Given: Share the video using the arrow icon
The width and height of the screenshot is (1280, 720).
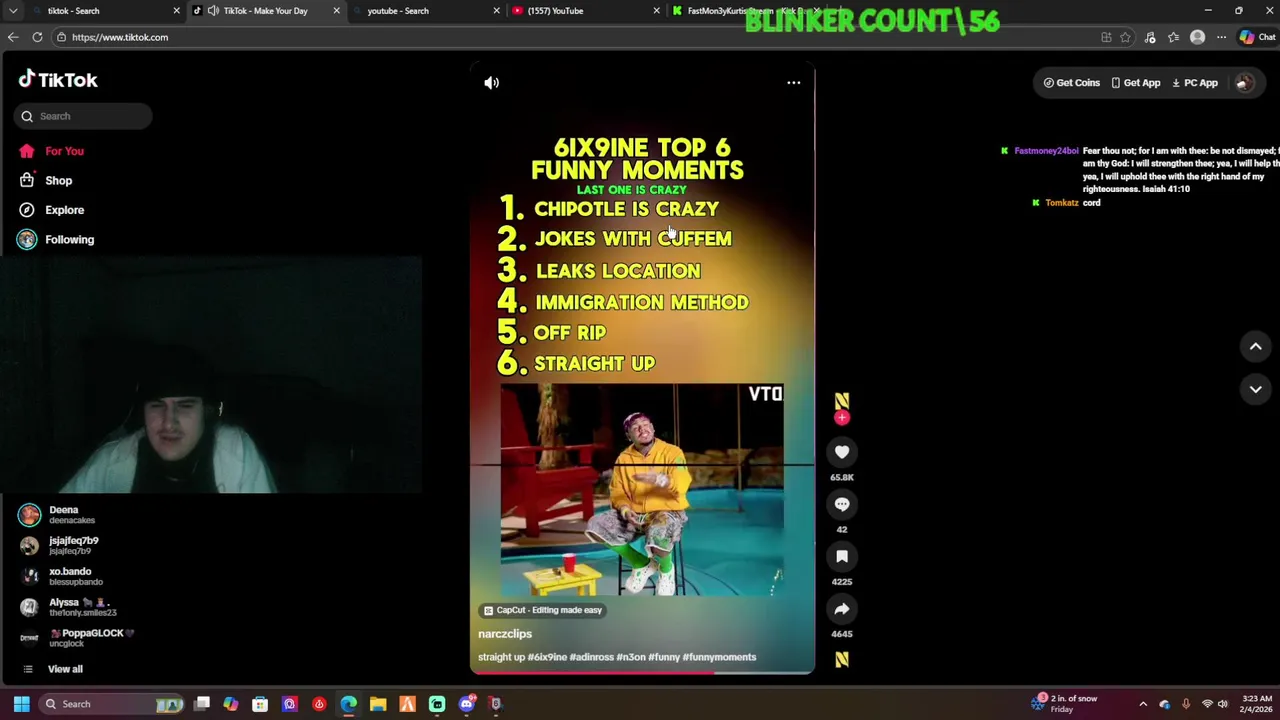Looking at the screenshot, I should pyautogui.click(x=842, y=608).
